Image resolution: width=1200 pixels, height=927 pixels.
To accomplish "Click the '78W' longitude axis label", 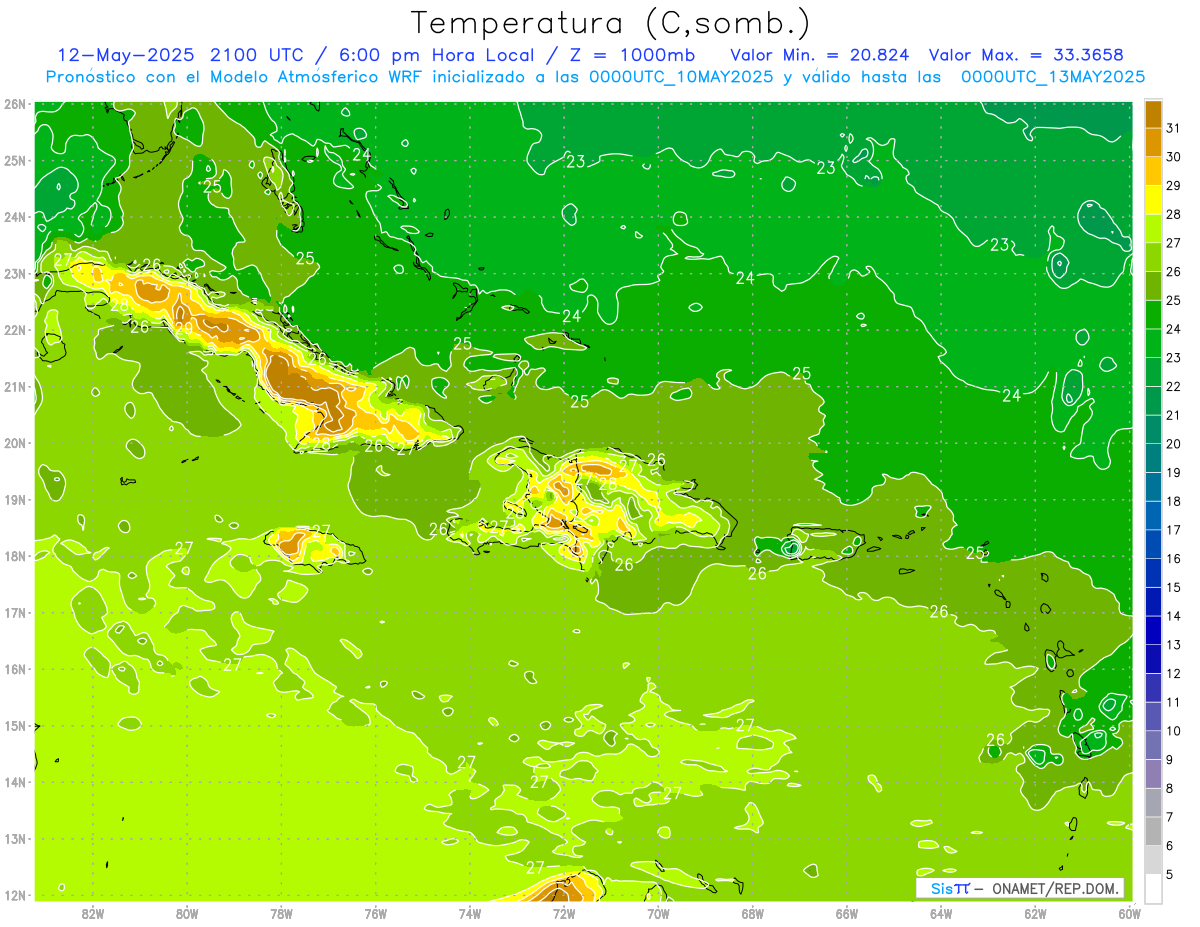I will [x=281, y=913].
